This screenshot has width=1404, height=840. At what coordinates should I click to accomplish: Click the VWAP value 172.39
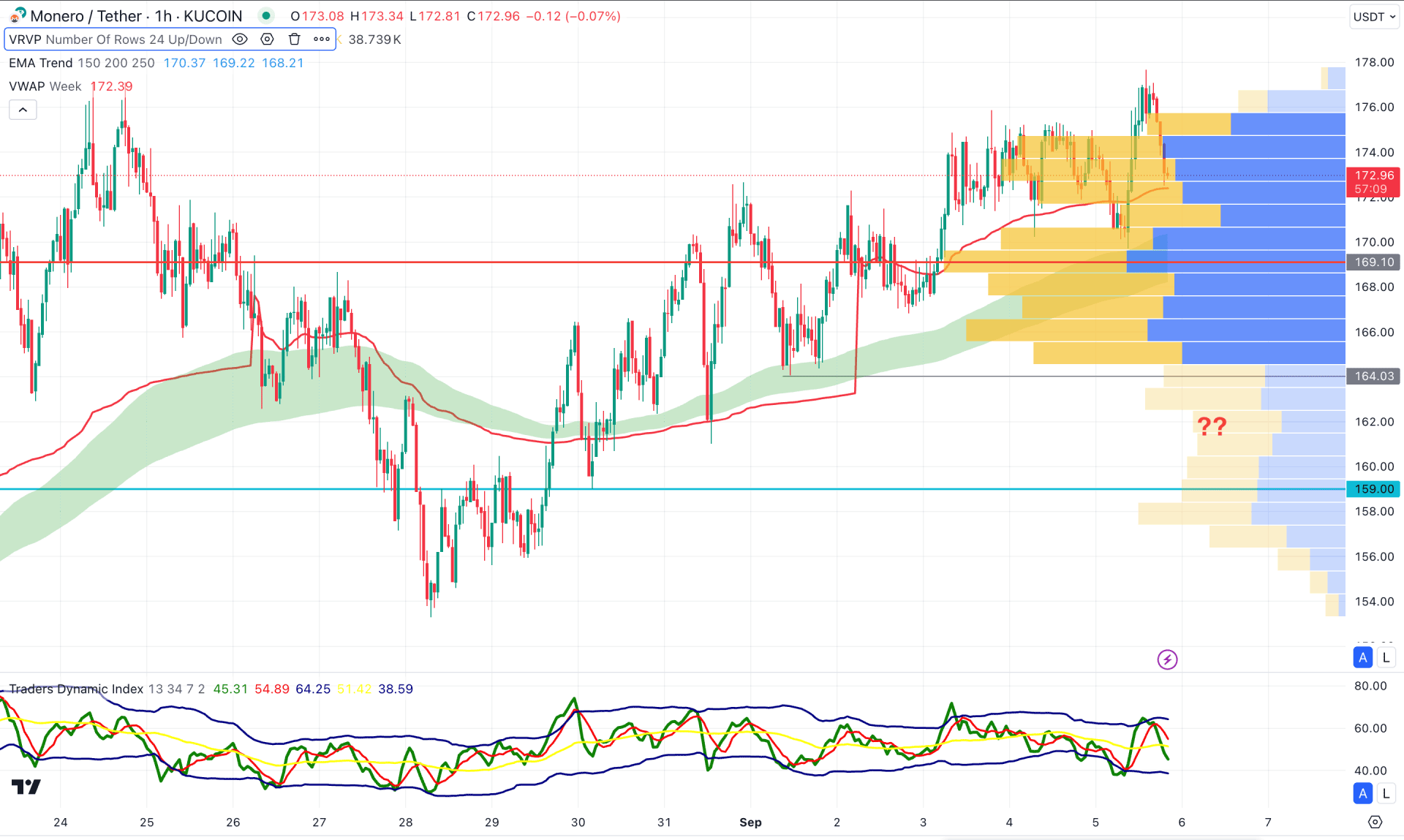point(111,86)
